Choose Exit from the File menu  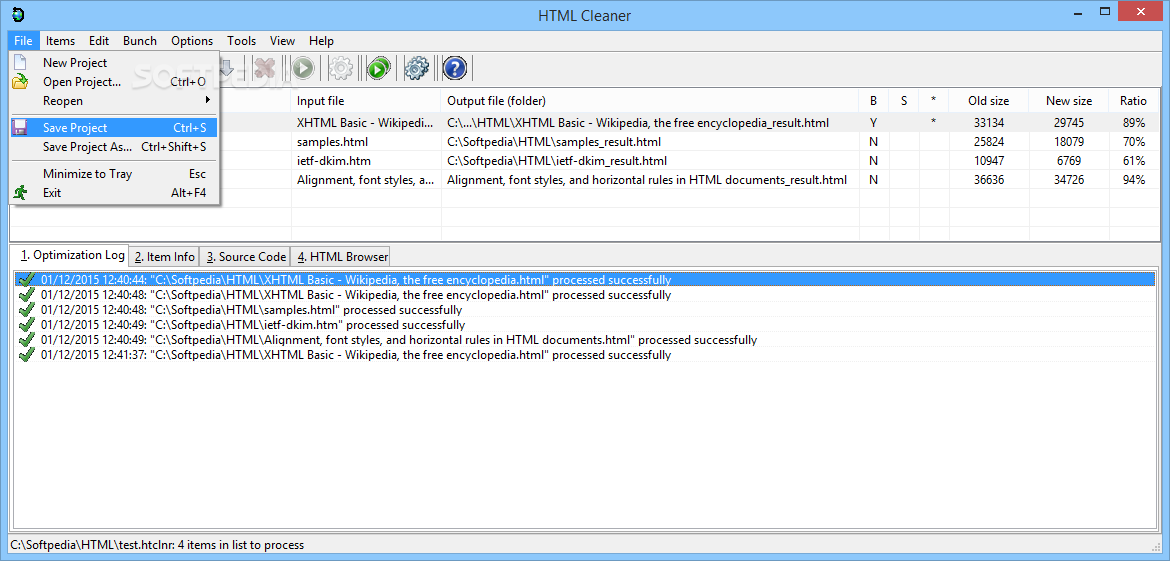click(114, 192)
